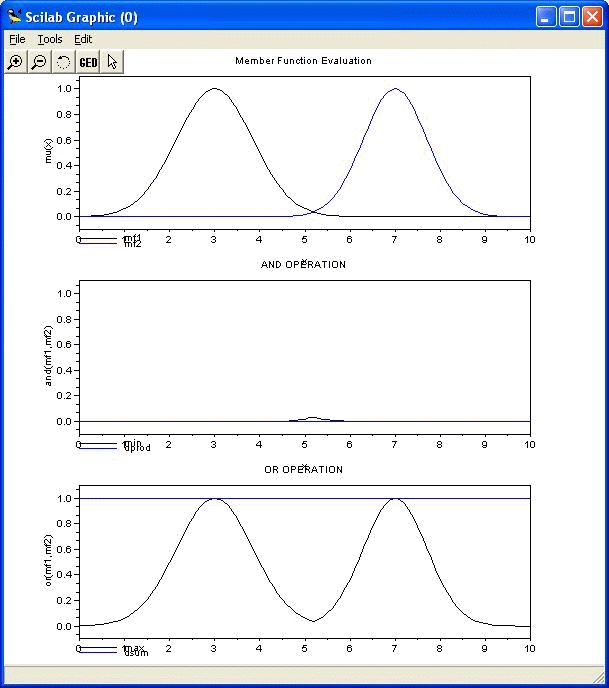Click the 'Scilab Graphic (0)' title text
Image resolution: width=609 pixels, height=688 pixels.
tap(82, 17)
